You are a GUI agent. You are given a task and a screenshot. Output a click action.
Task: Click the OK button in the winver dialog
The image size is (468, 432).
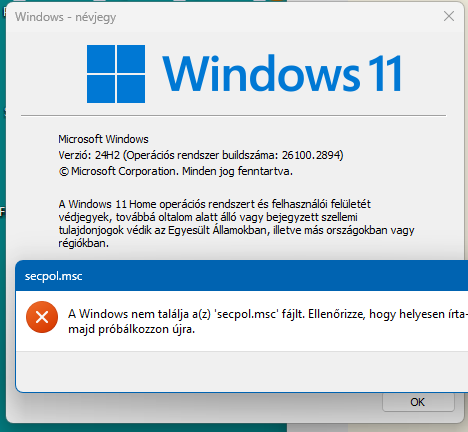coord(418,402)
